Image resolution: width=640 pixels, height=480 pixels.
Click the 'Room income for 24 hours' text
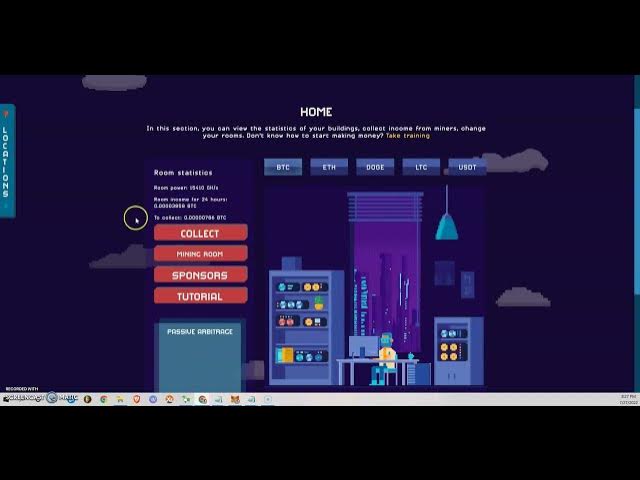[191, 202]
